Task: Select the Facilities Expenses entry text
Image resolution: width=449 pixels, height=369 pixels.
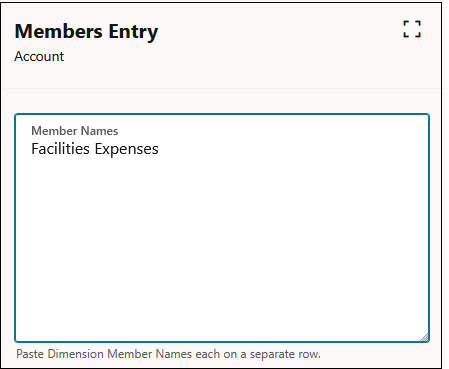Action: pyautogui.click(x=95, y=149)
